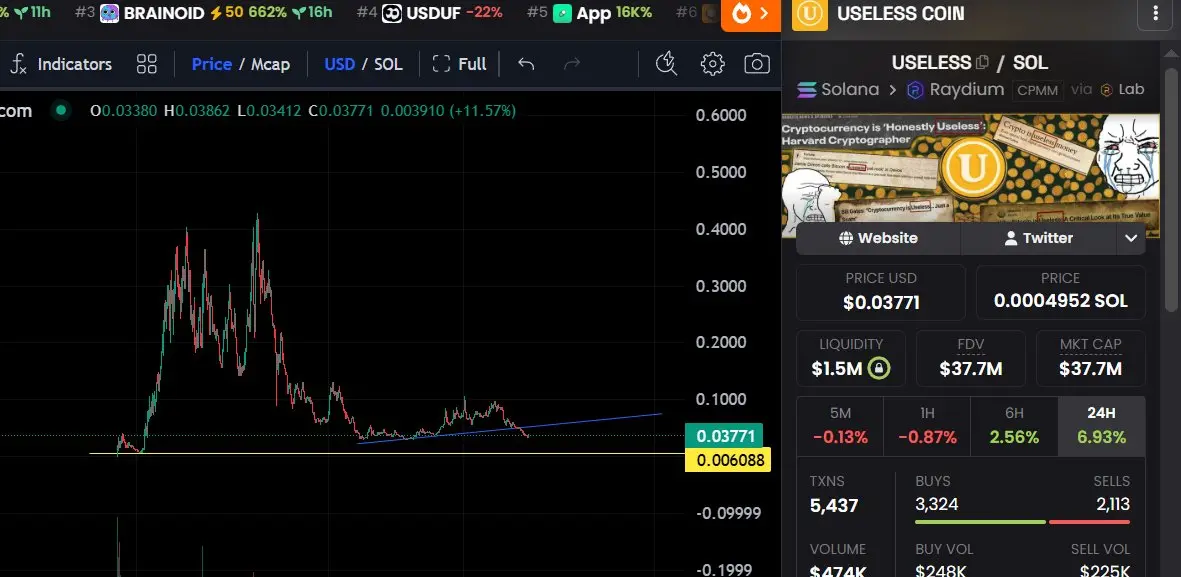The width and height of the screenshot is (1181, 577).
Task: Click the orange fire trending button
Action: tap(751, 14)
